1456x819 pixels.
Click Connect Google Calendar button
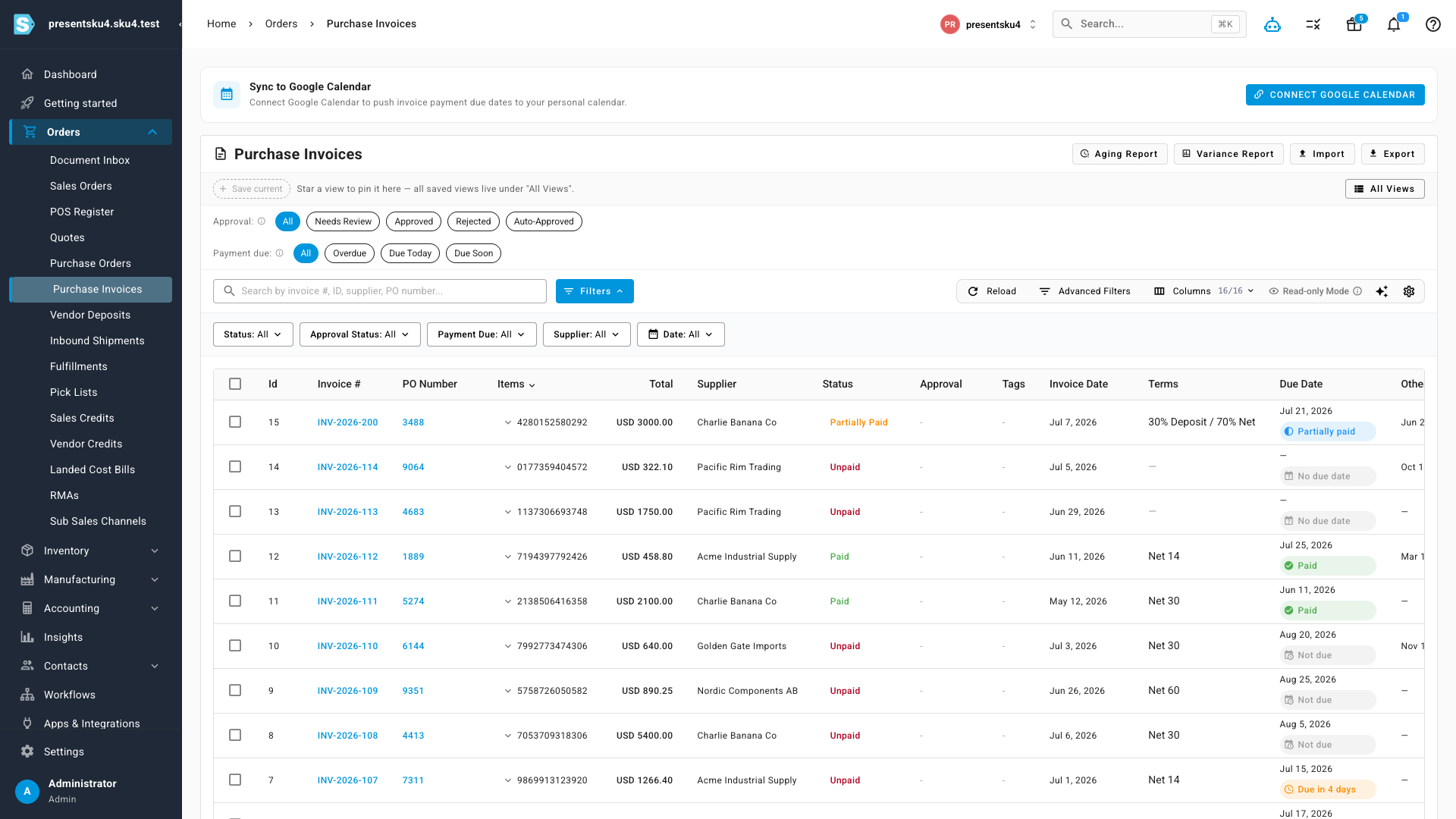[1335, 95]
